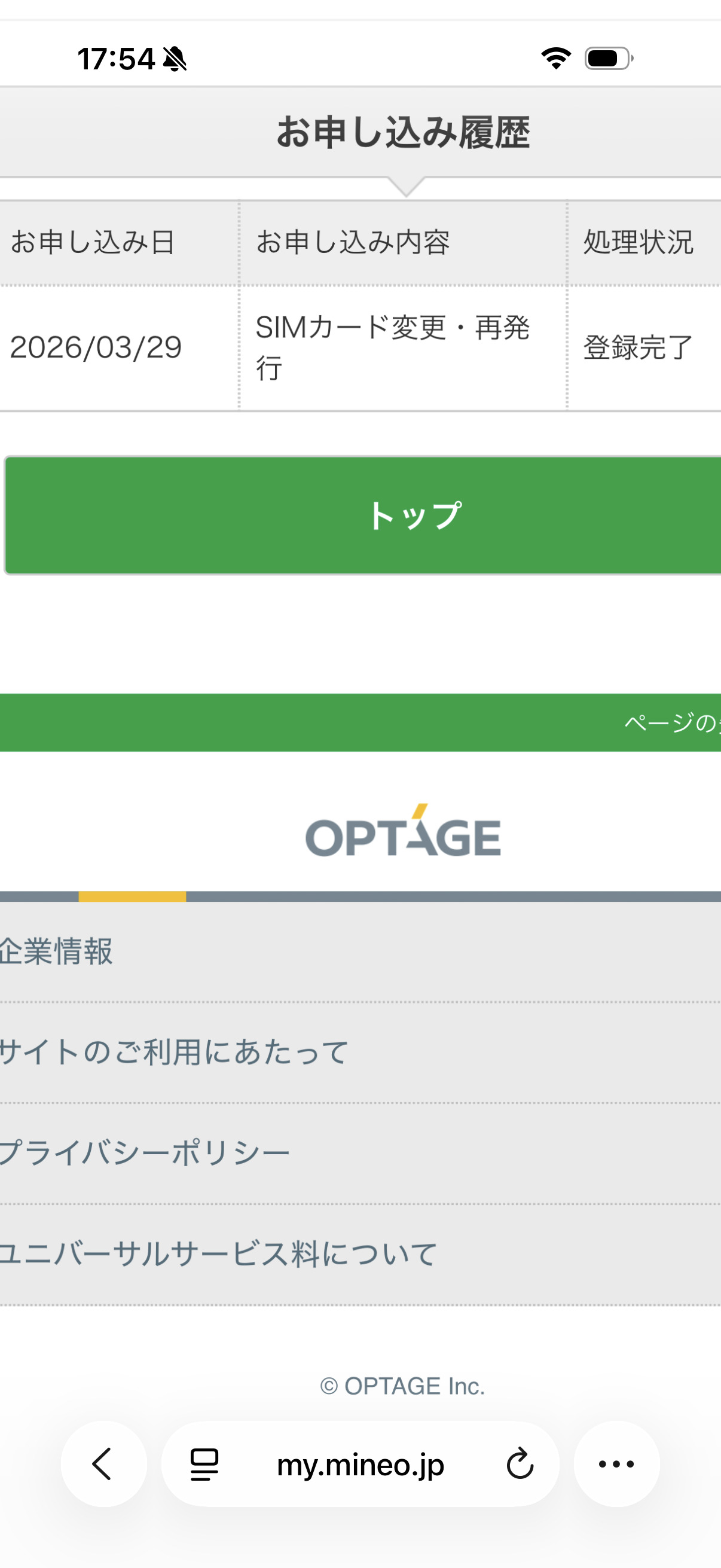
Task: Open the 企業情報 link
Action: 57,951
